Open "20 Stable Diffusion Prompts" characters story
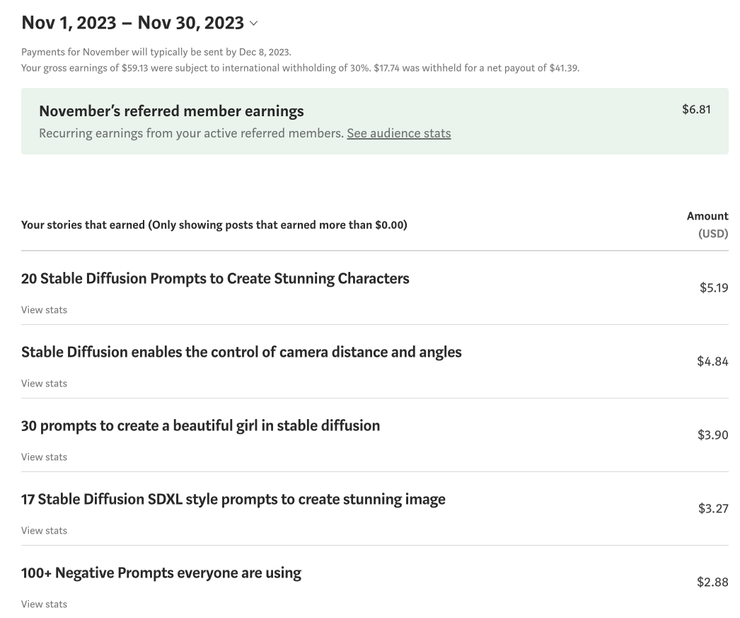 click(x=215, y=278)
